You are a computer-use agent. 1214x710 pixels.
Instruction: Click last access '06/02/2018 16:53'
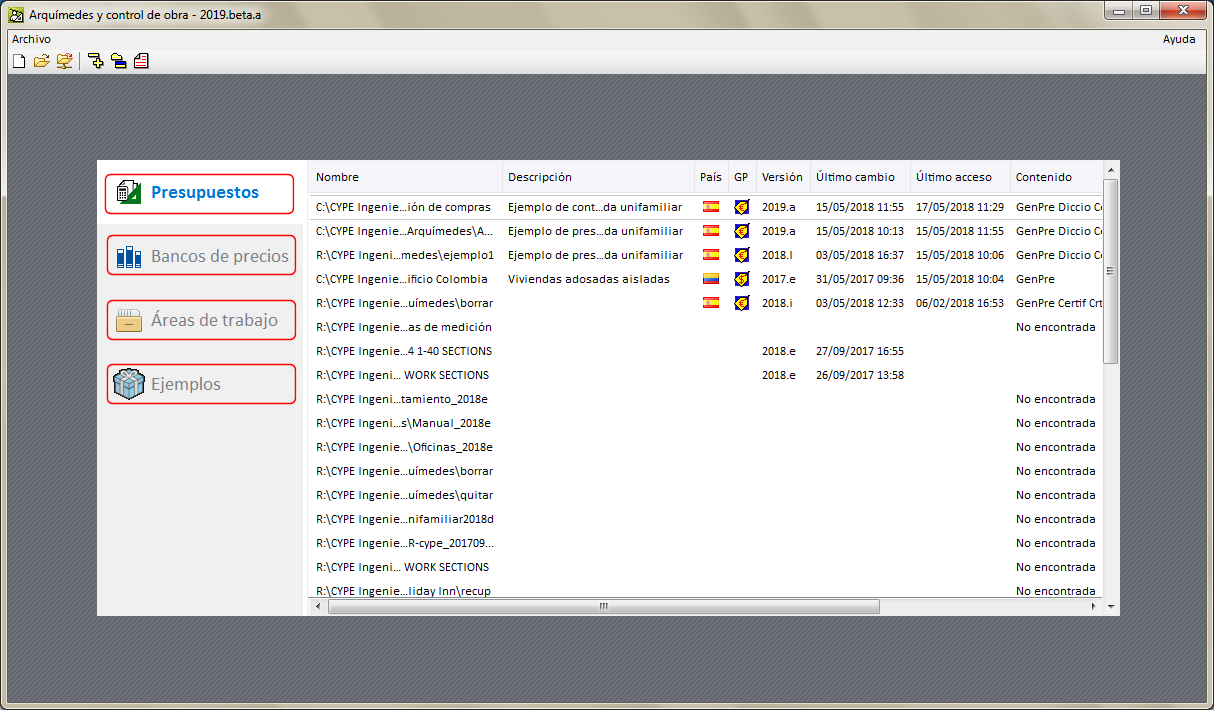pos(960,303)
